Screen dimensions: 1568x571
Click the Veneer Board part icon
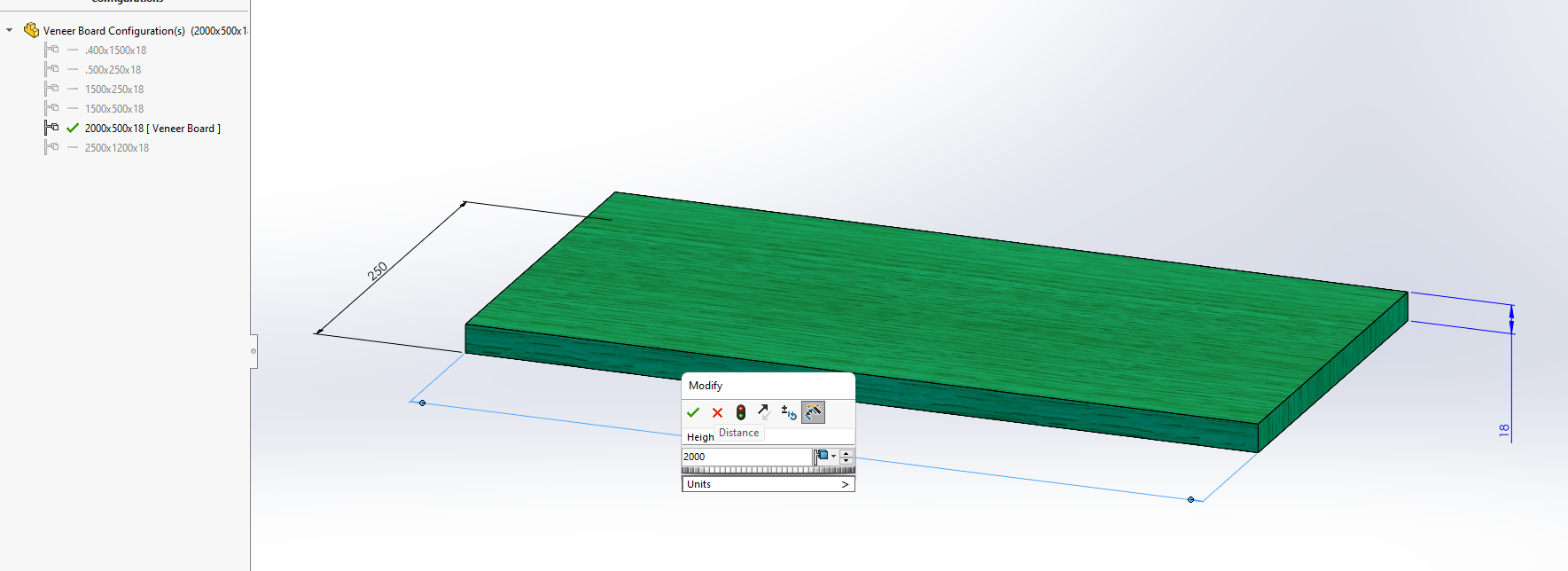pyautogui.click(x=31, y=30)
